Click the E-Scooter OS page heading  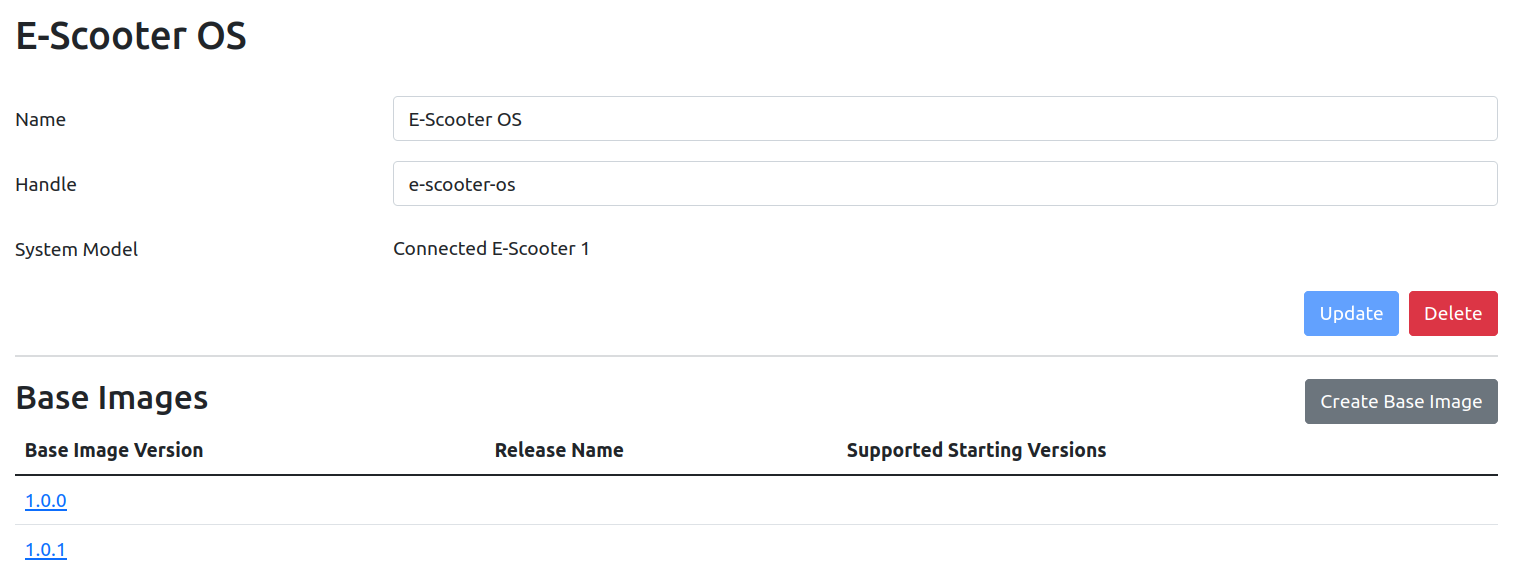click(x=131, y=37)
